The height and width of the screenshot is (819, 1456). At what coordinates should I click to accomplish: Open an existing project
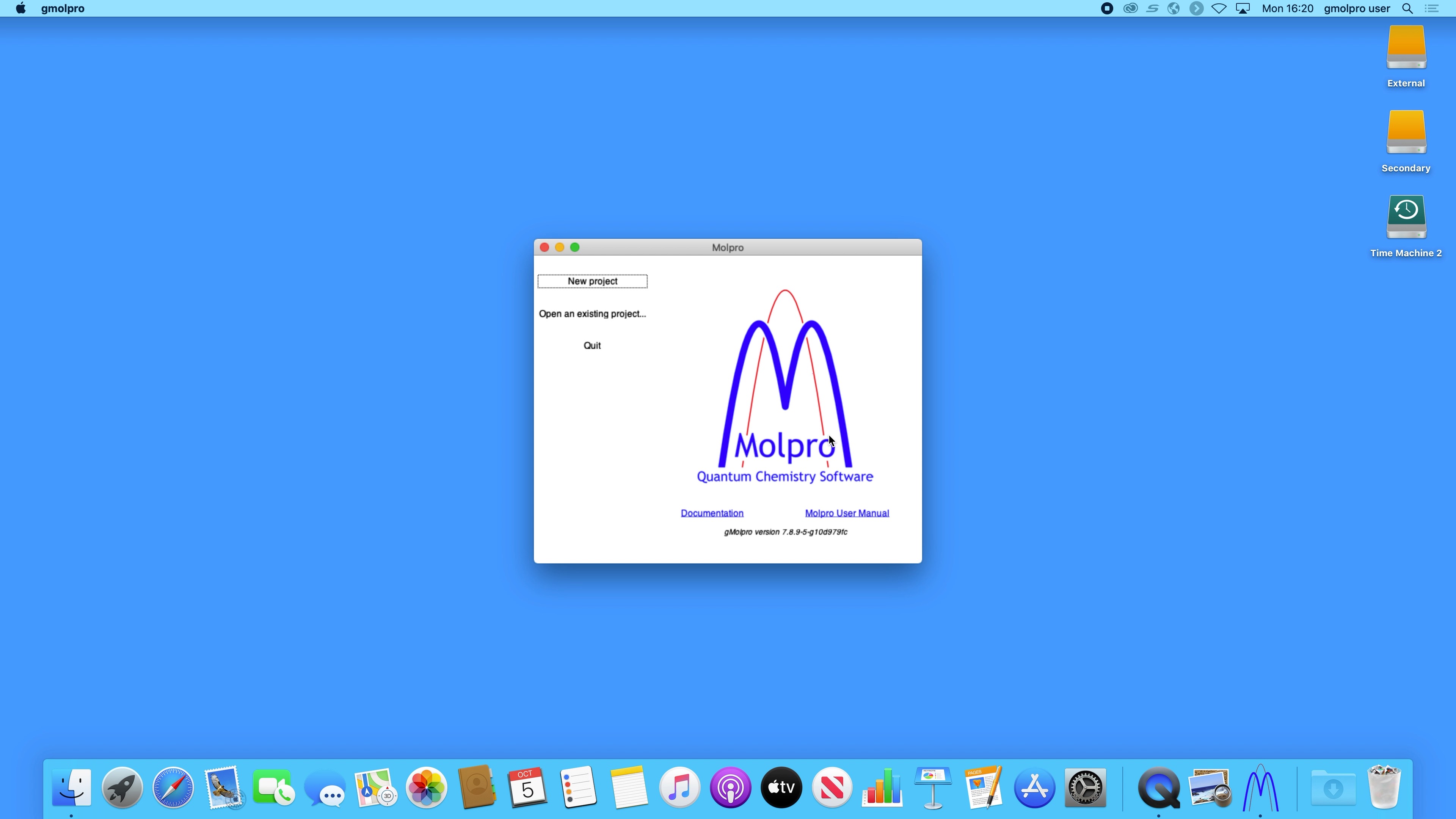pos(592,314)
